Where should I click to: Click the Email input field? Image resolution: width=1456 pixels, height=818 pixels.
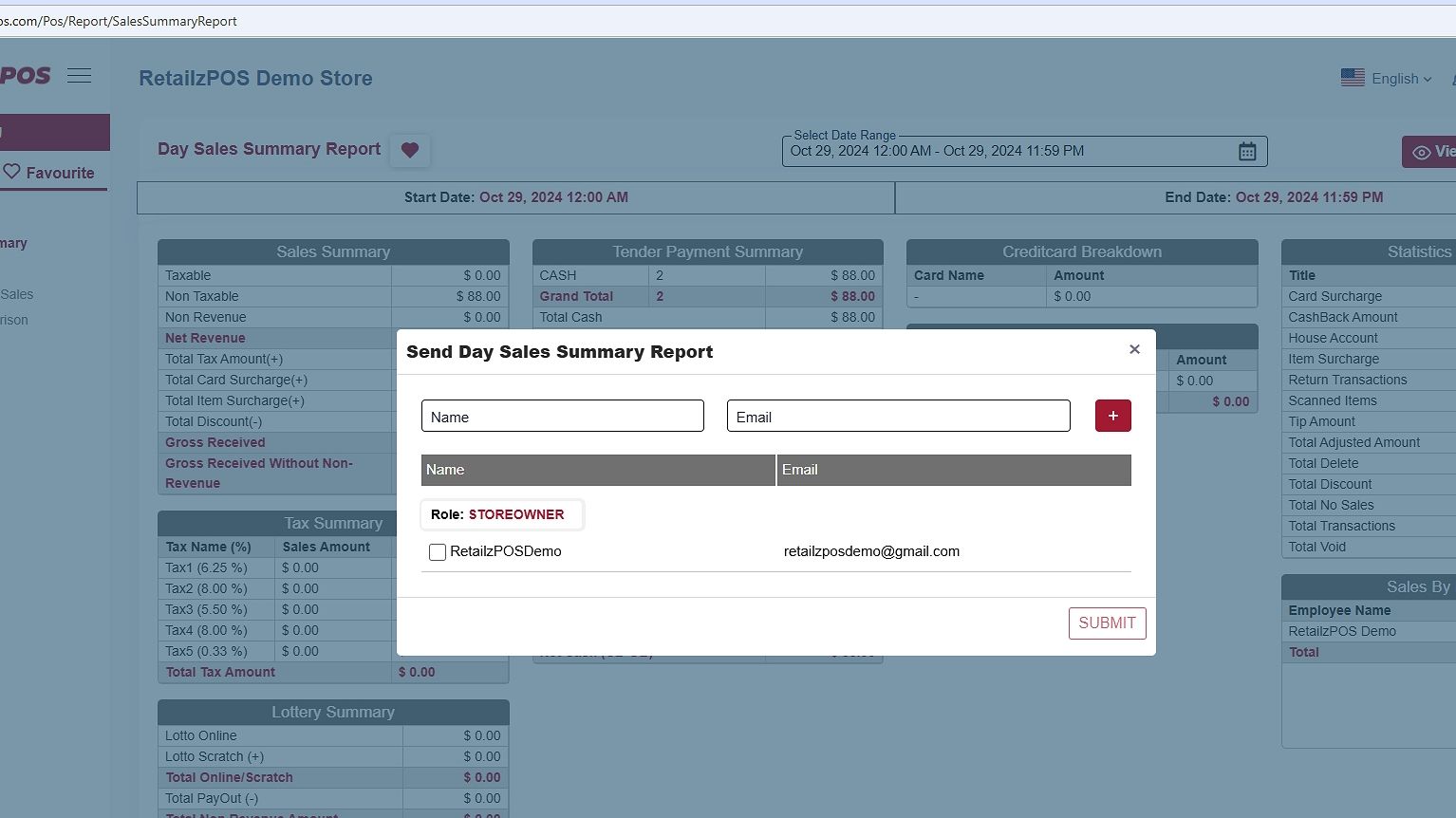(898, 417)
